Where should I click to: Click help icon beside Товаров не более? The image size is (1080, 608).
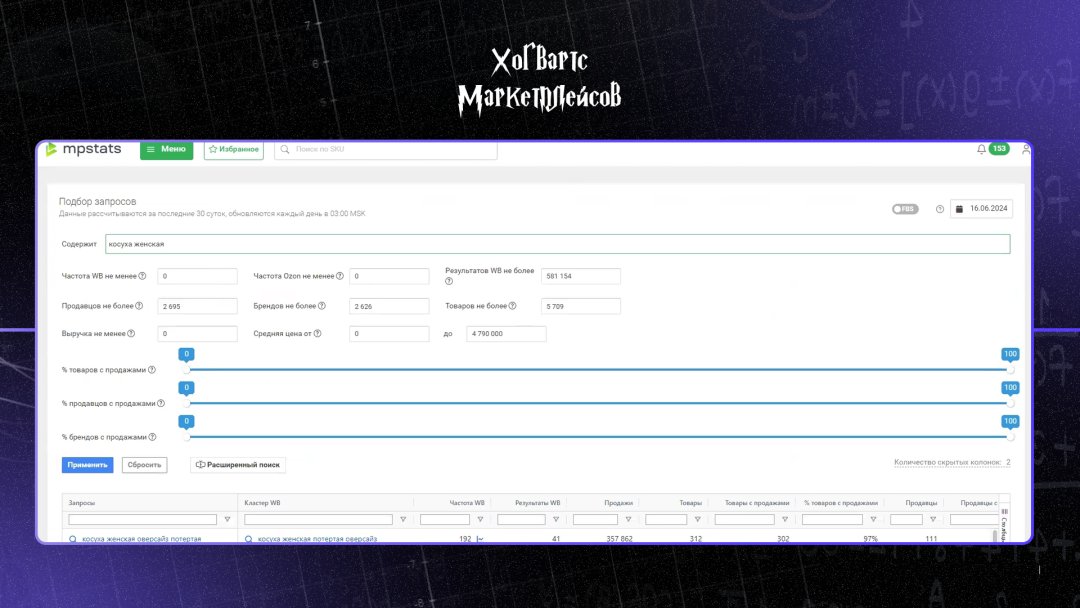pos(512,306)
